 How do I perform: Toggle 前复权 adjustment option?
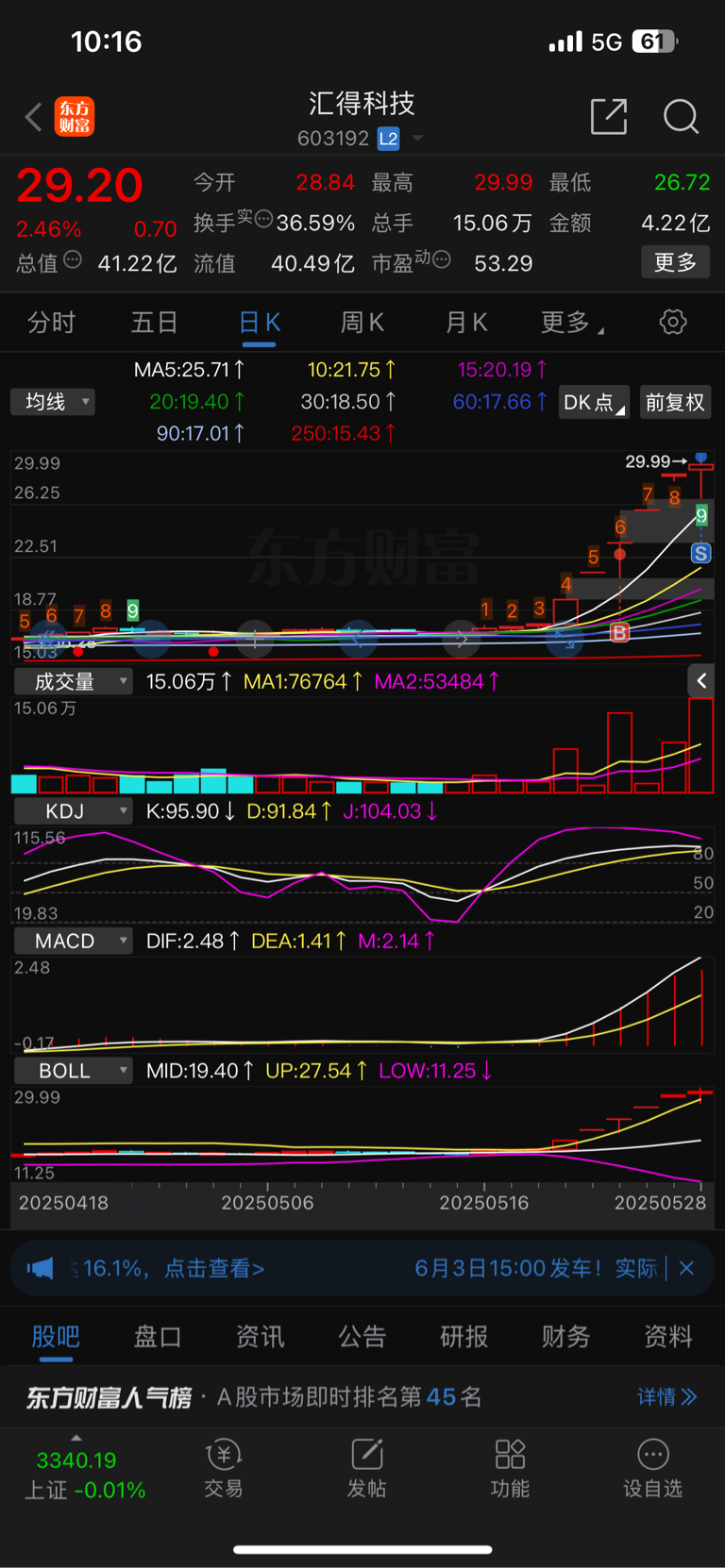click(x=675, y=403)
